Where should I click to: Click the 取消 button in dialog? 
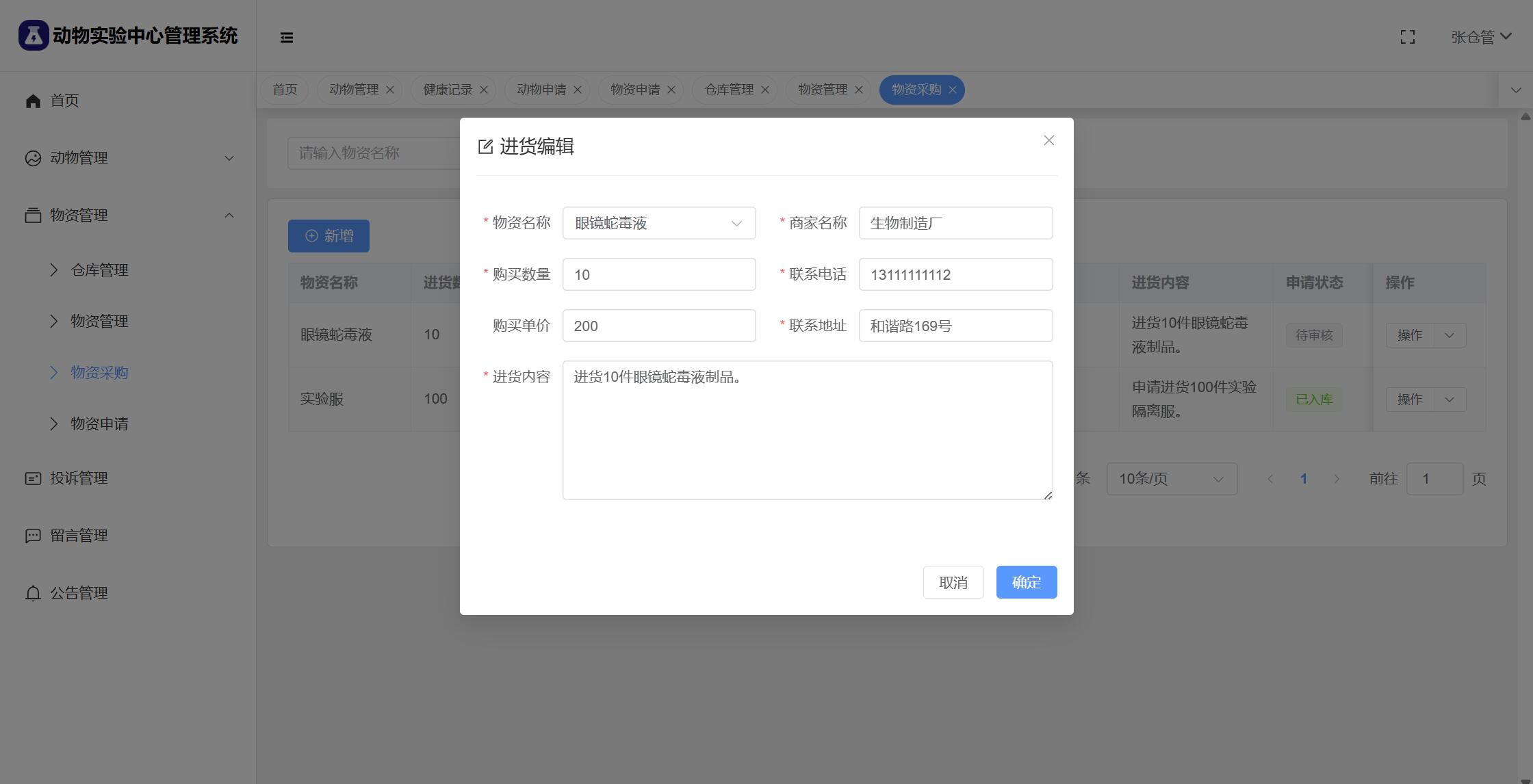[953, 582]
